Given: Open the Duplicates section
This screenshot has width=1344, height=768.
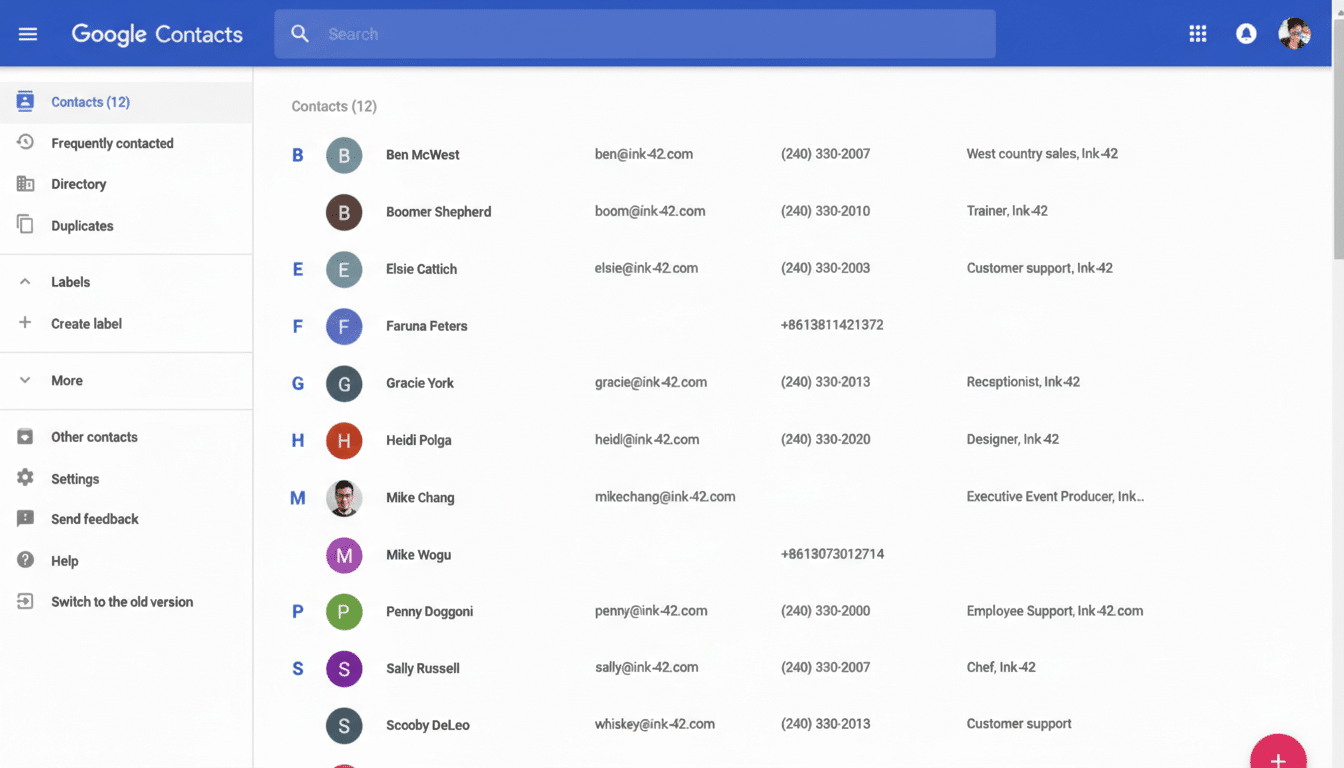Looking at the screenshot, I should pos(81,225).
